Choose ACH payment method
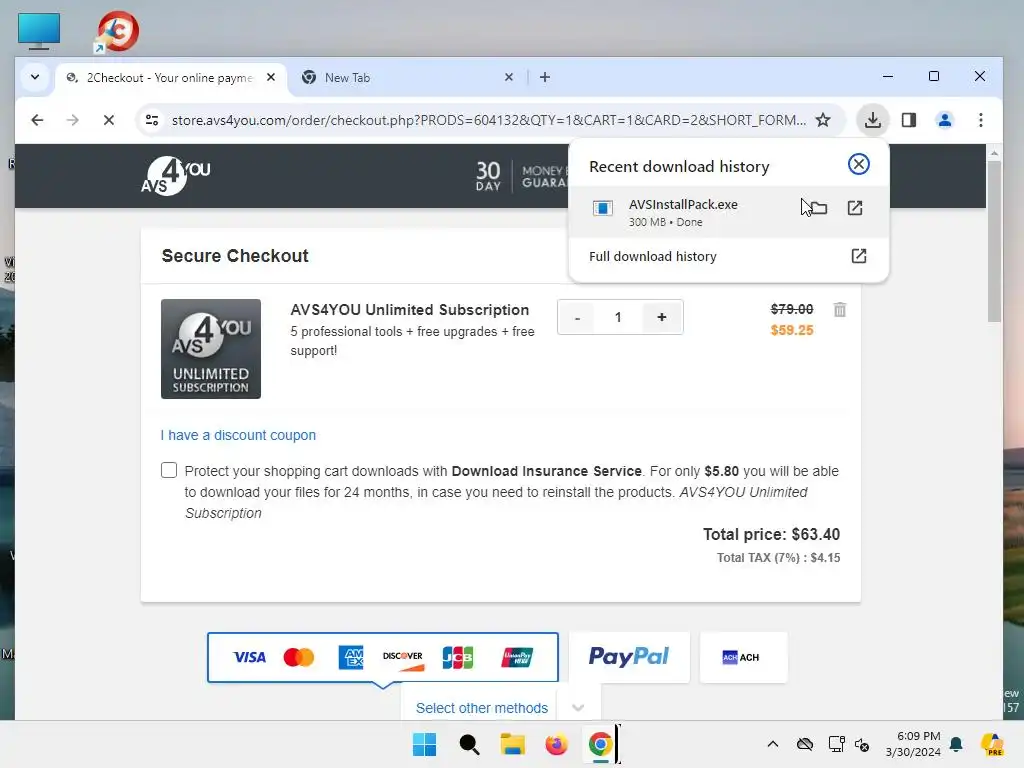The image size is (1024, 768). point(743,657)
